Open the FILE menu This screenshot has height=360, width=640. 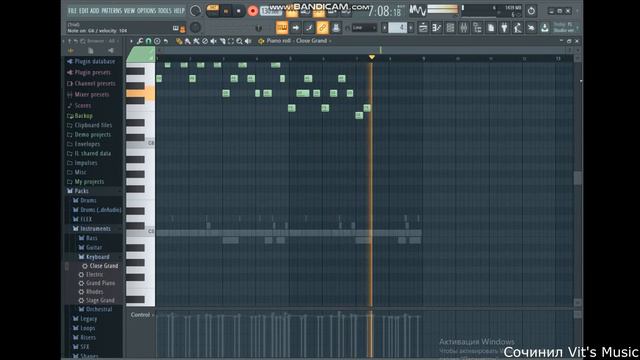click(72, 11)
